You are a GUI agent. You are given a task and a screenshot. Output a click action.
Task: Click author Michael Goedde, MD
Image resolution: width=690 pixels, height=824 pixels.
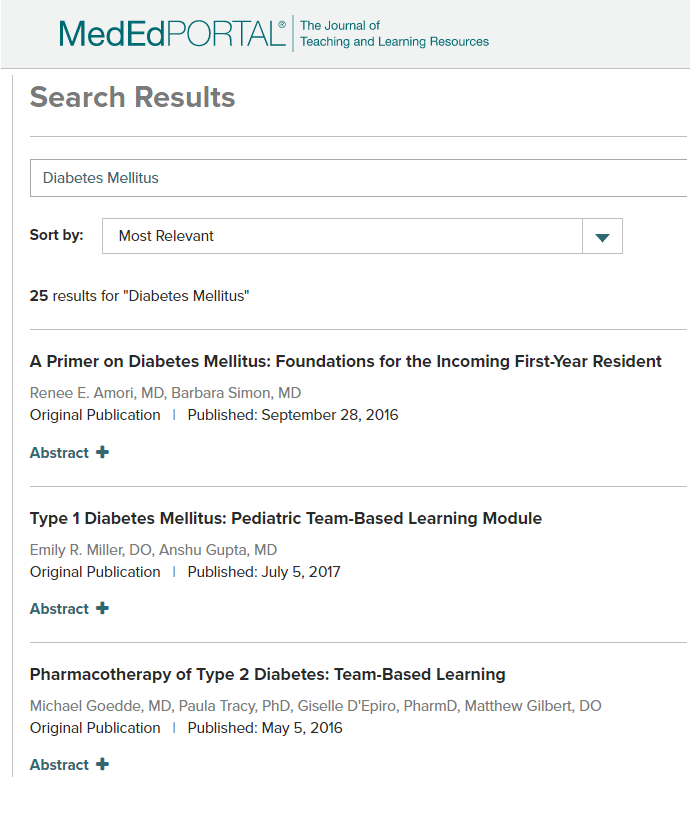tap(100, 706)
